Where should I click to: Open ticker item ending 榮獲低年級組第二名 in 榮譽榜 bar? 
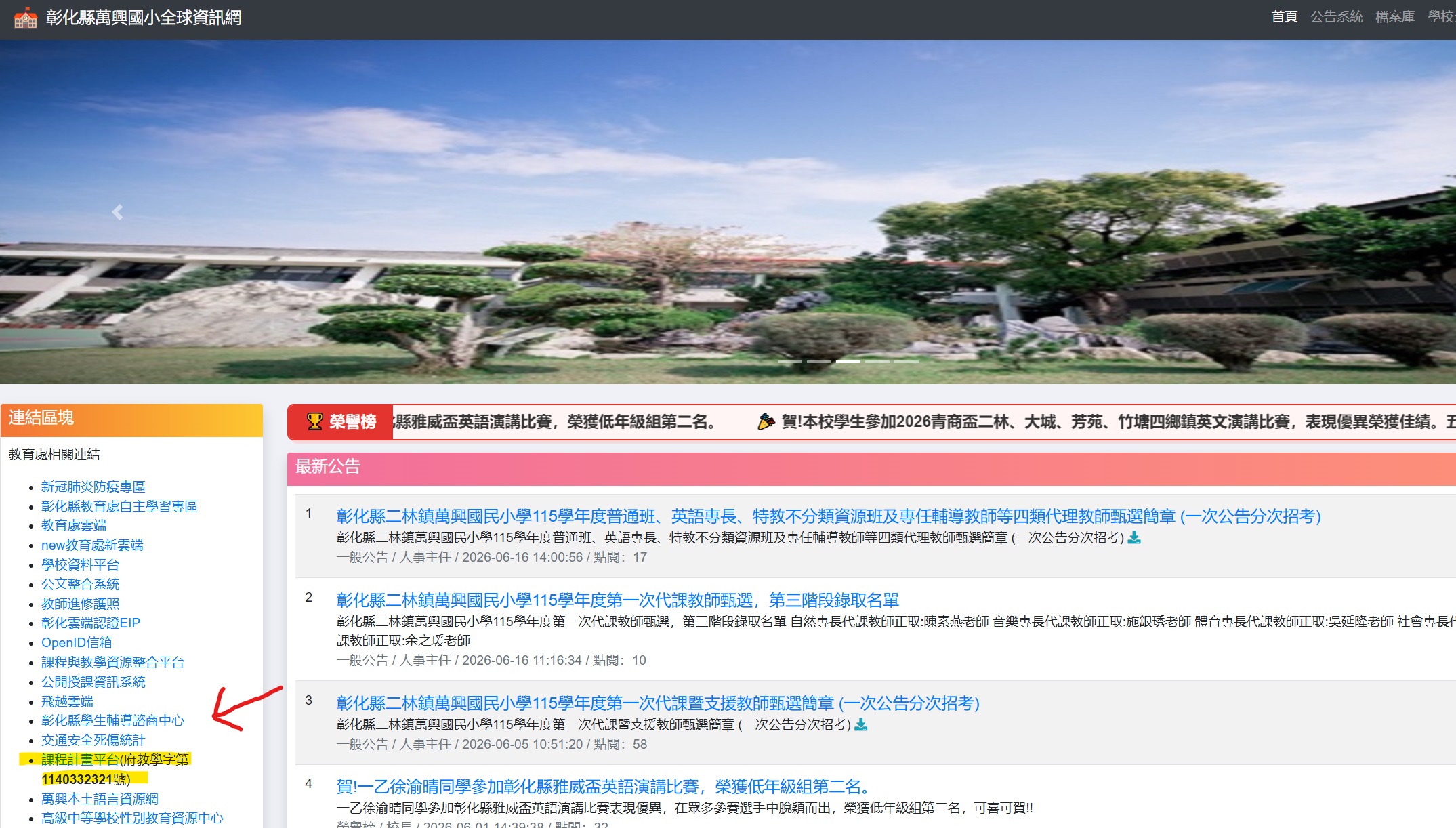(555, 422)
